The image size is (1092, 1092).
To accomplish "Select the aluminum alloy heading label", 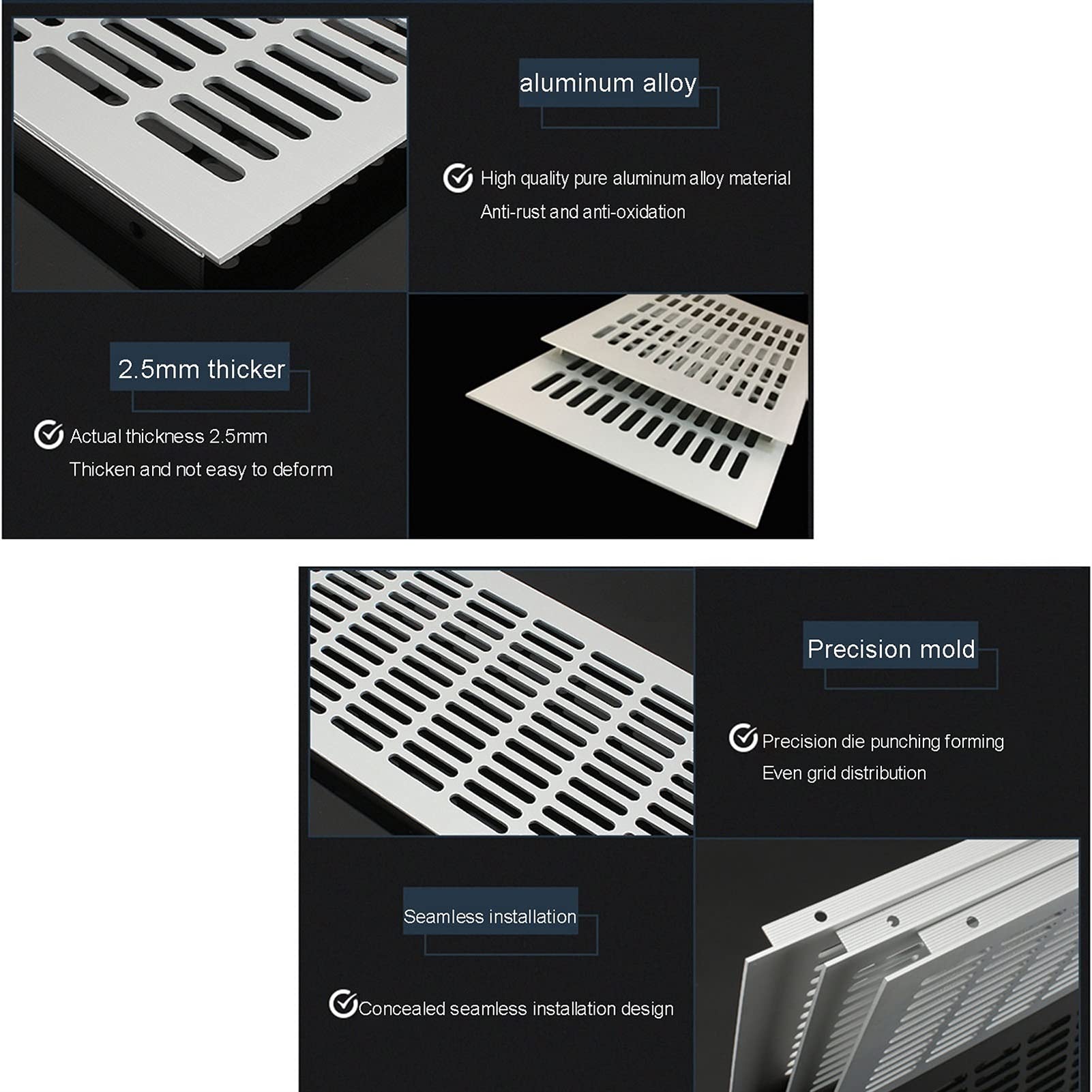I will 608,83.
